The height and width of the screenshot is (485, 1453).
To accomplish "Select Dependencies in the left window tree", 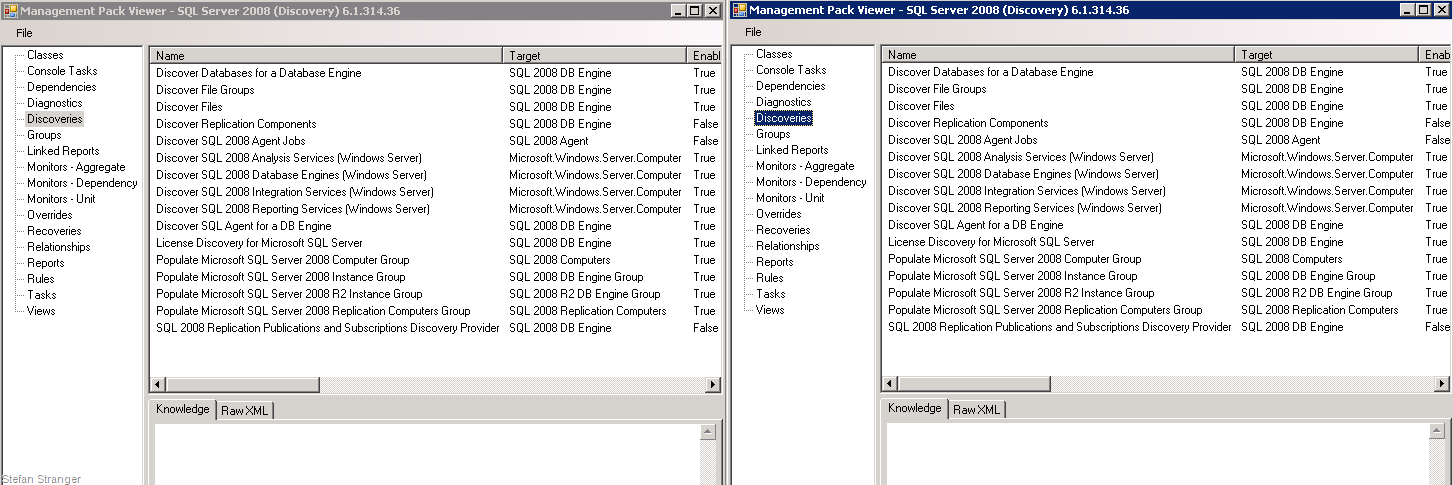I will pos(61,87).
